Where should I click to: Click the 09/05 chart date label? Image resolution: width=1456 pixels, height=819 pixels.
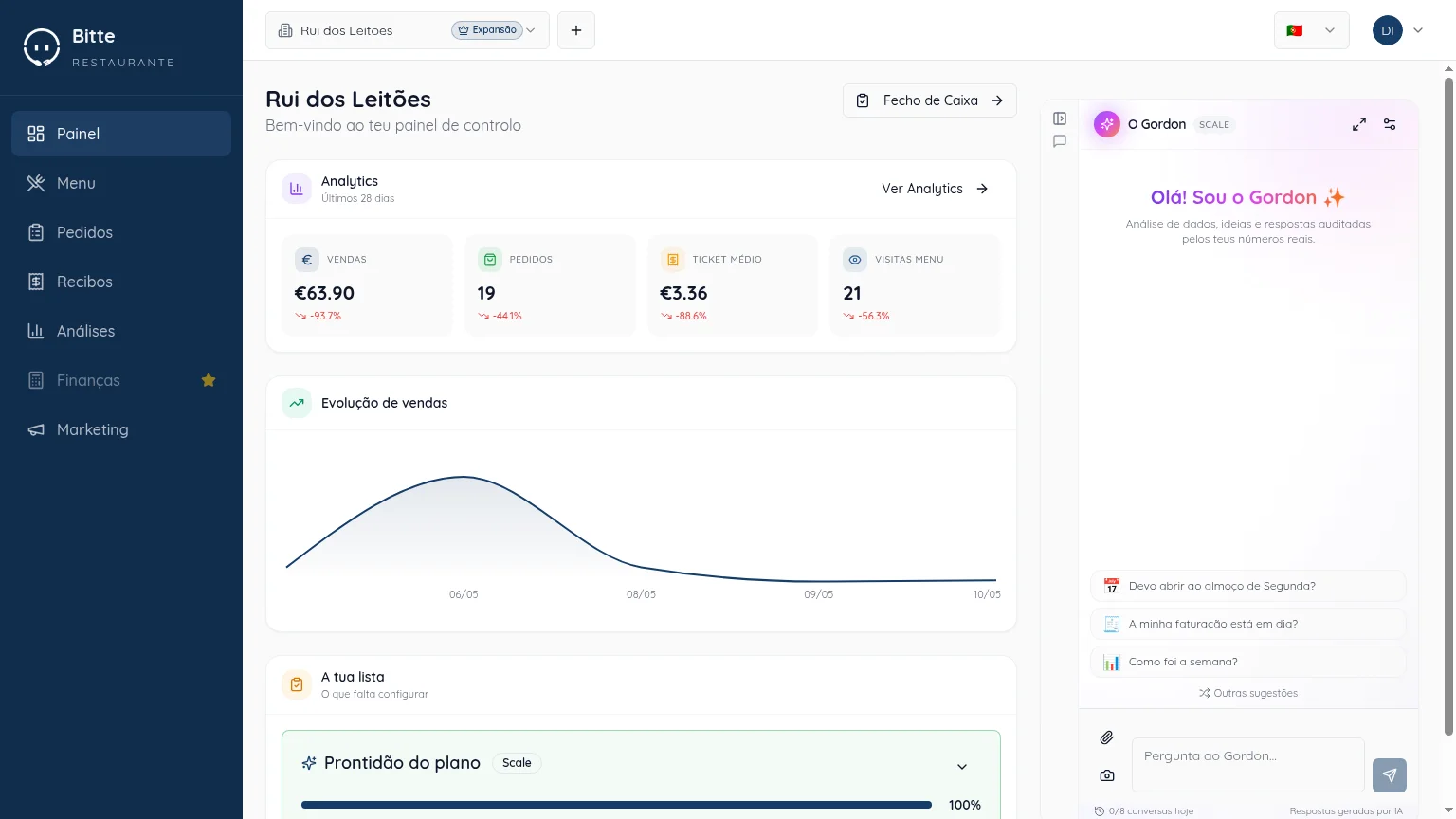click(x=819, y=594)
